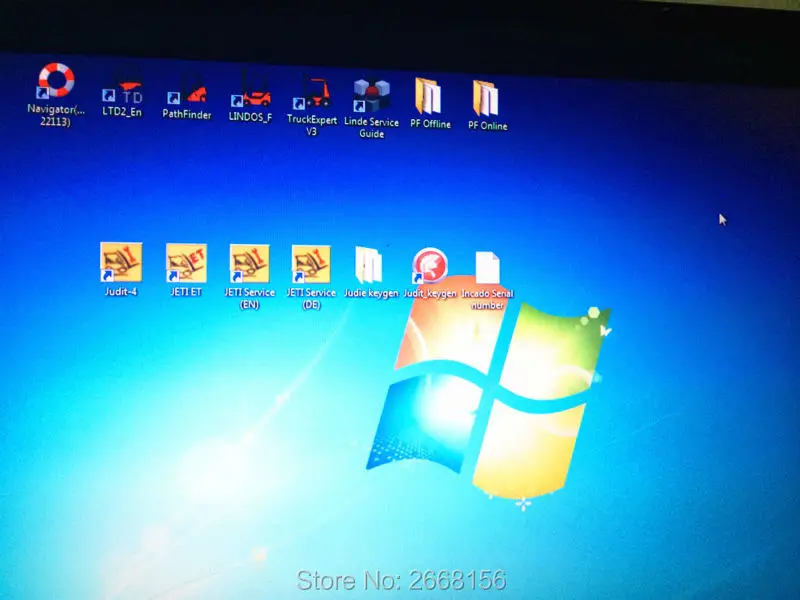Click the 'Navigator(... 22113)' label text
The height and width of the screenshot is (600, 800).
56,115
